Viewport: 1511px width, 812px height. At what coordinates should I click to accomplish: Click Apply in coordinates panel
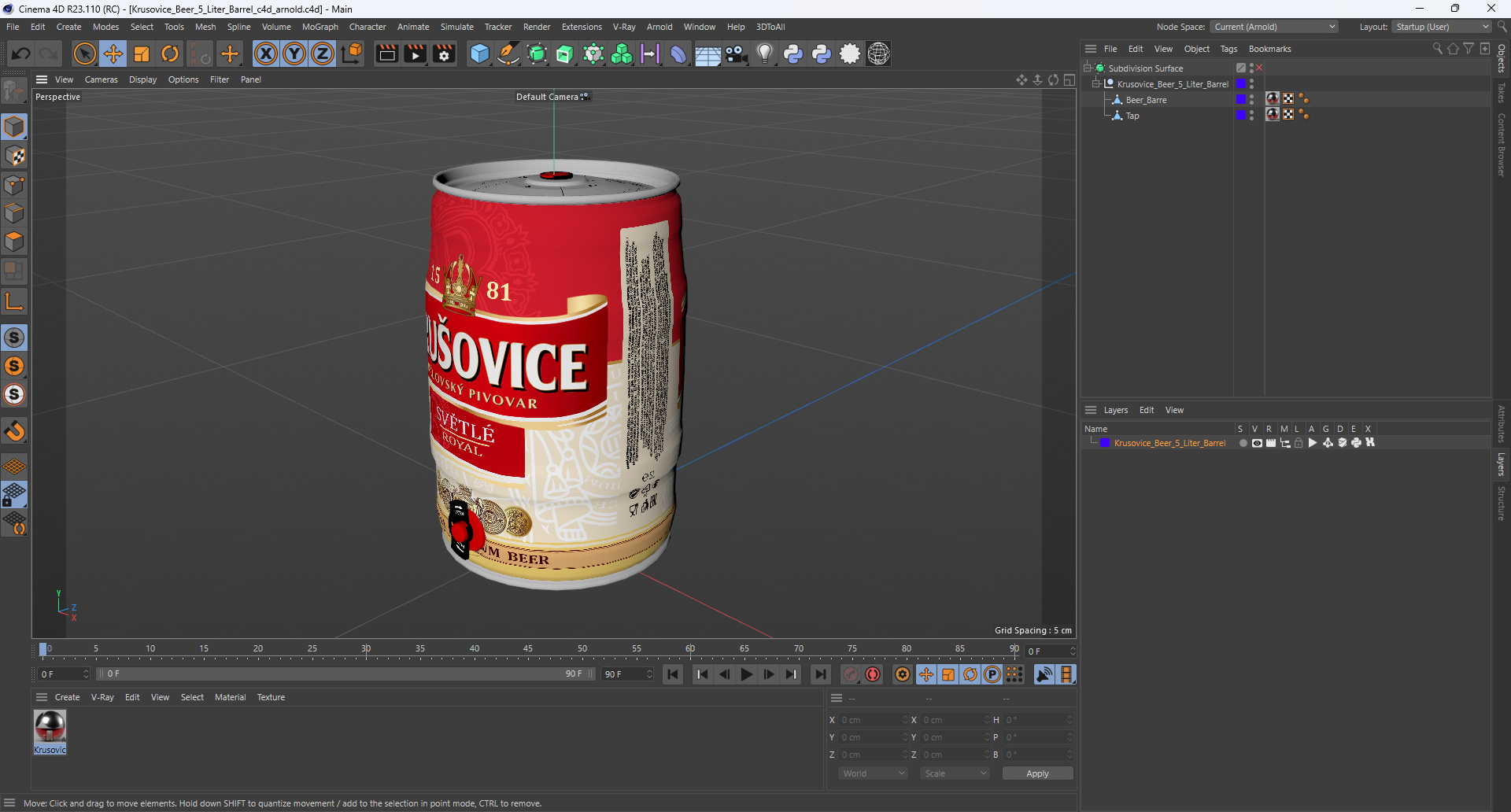[1037, 773]
